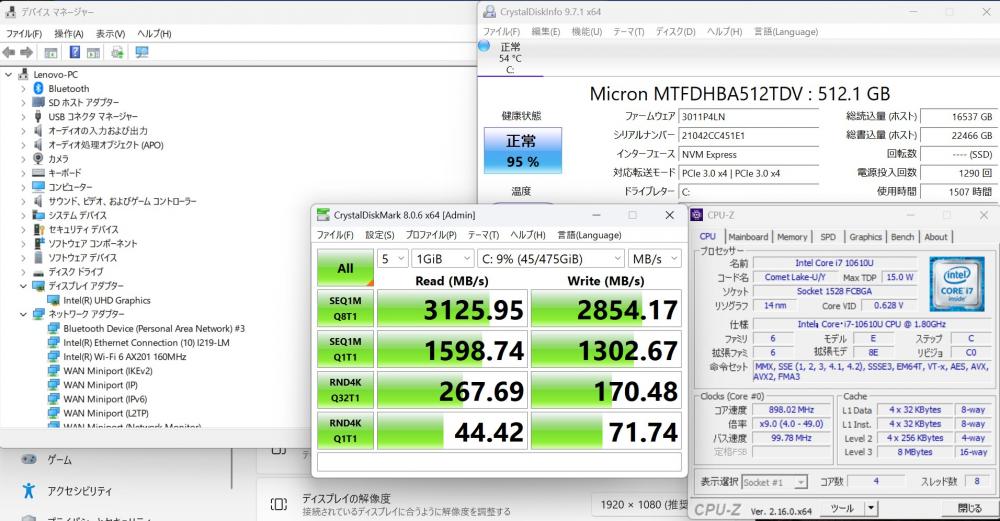Select the Intel(R) UHD Graphics adapter icon

tap(54, 300)
